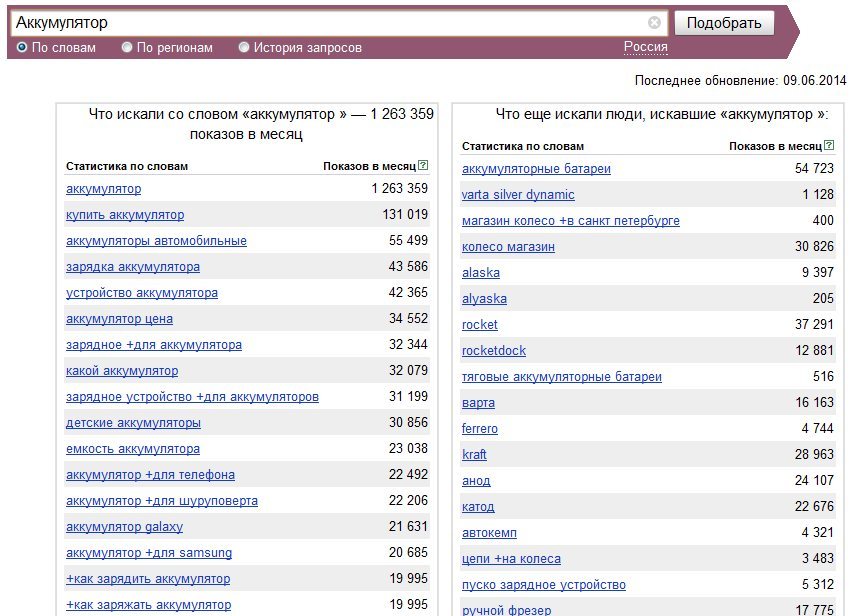This screenshot has height=616, width=861.
Task: Open the 'alaska' link
Action: [480, 272]
